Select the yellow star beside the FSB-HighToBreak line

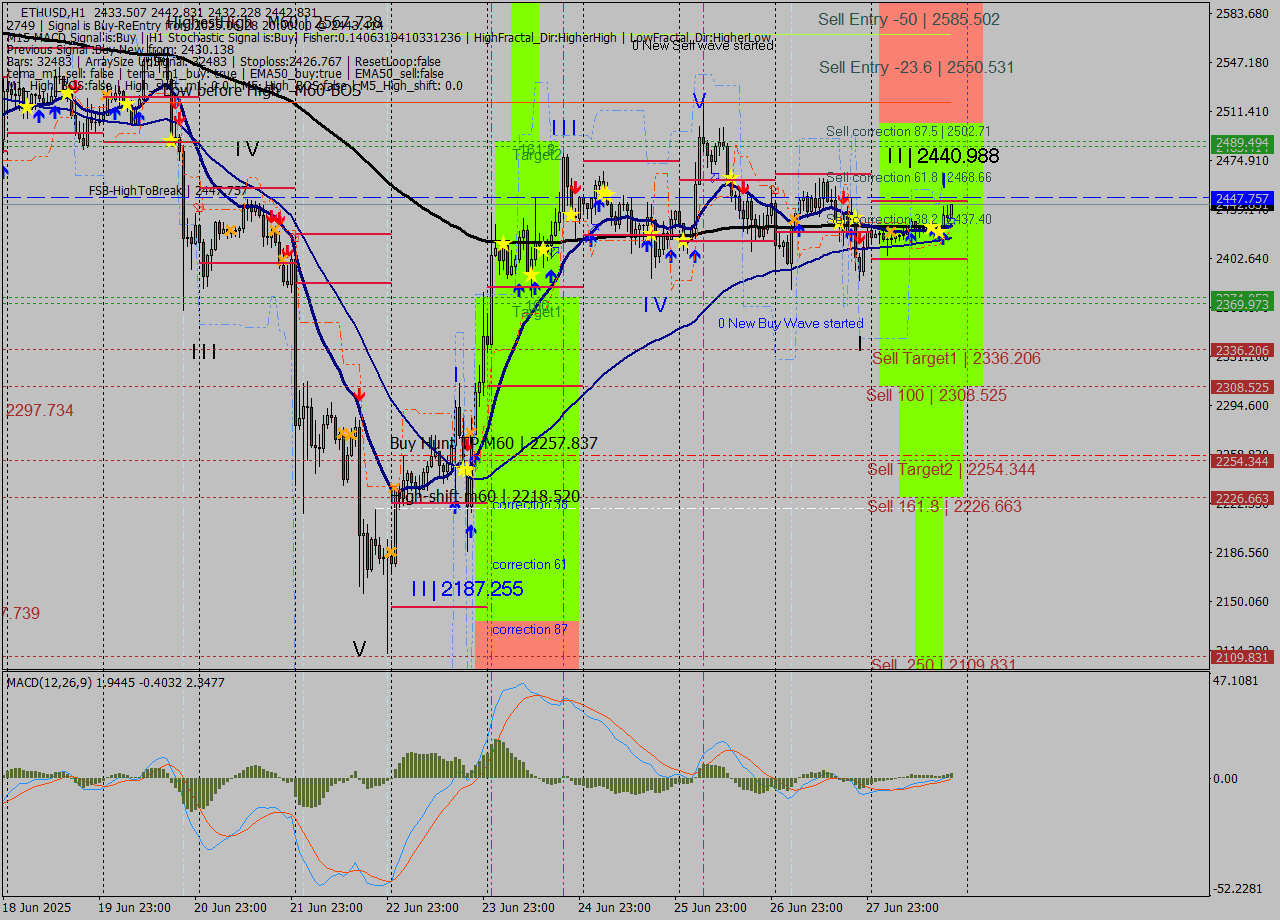(x=171, y=141)
